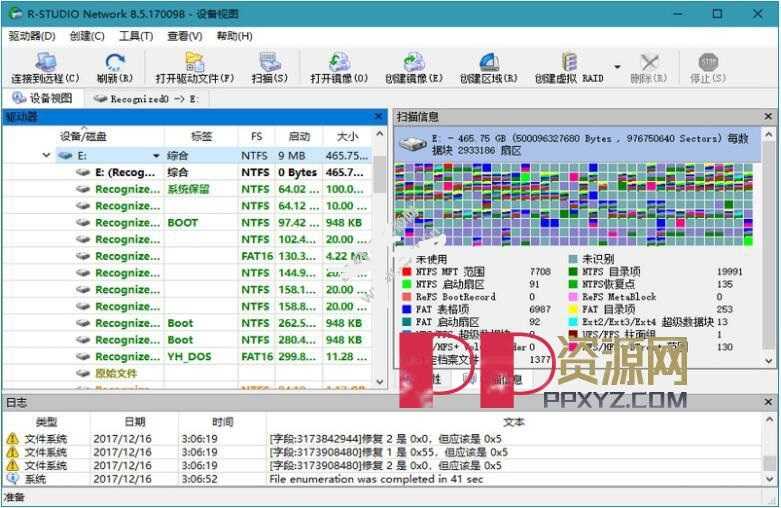Close the Log (日志) panel
The height and width of the screenshot is (508, 781).
[x=768, y=402]
